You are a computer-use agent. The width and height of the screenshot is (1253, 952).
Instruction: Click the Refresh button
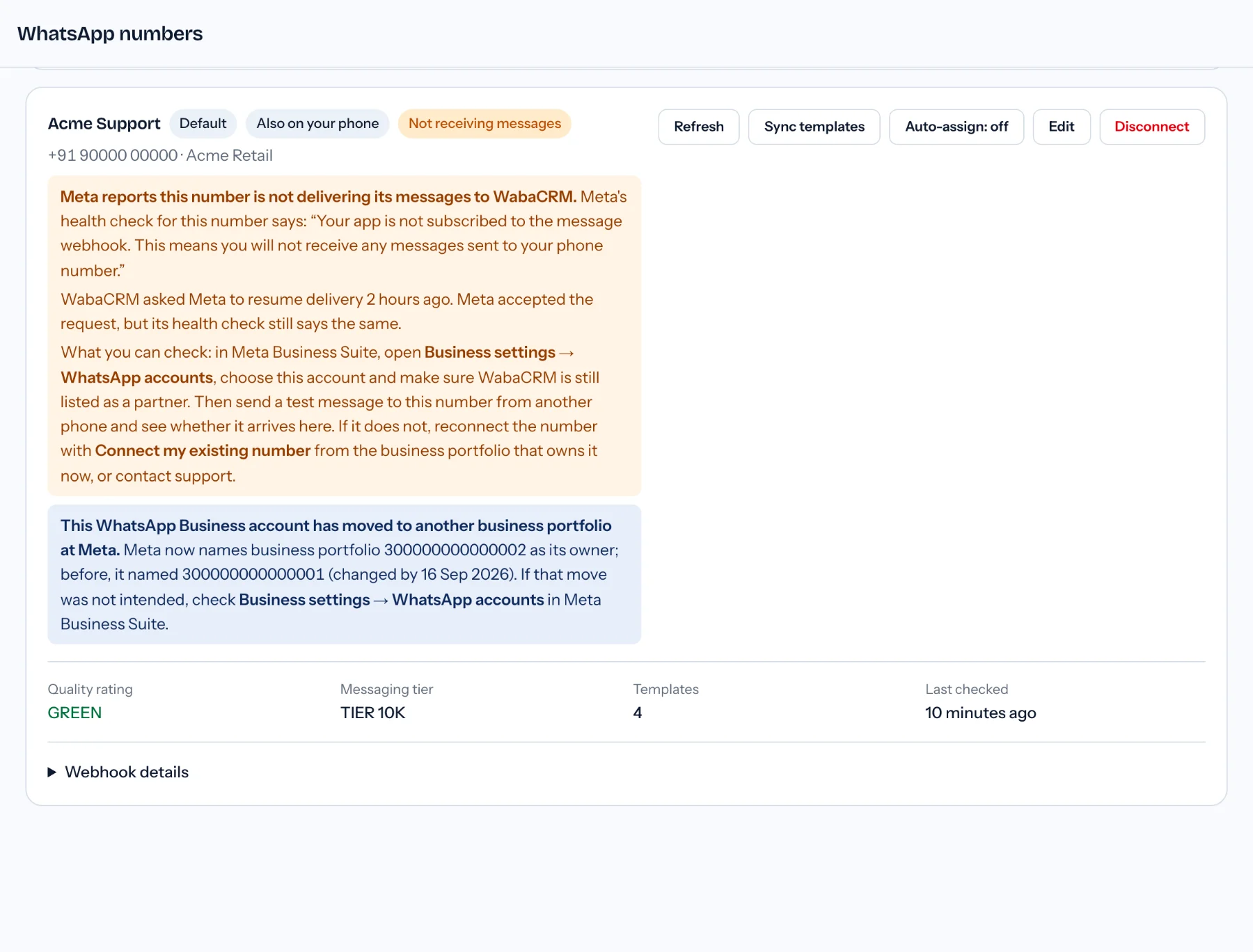[698, 127]
